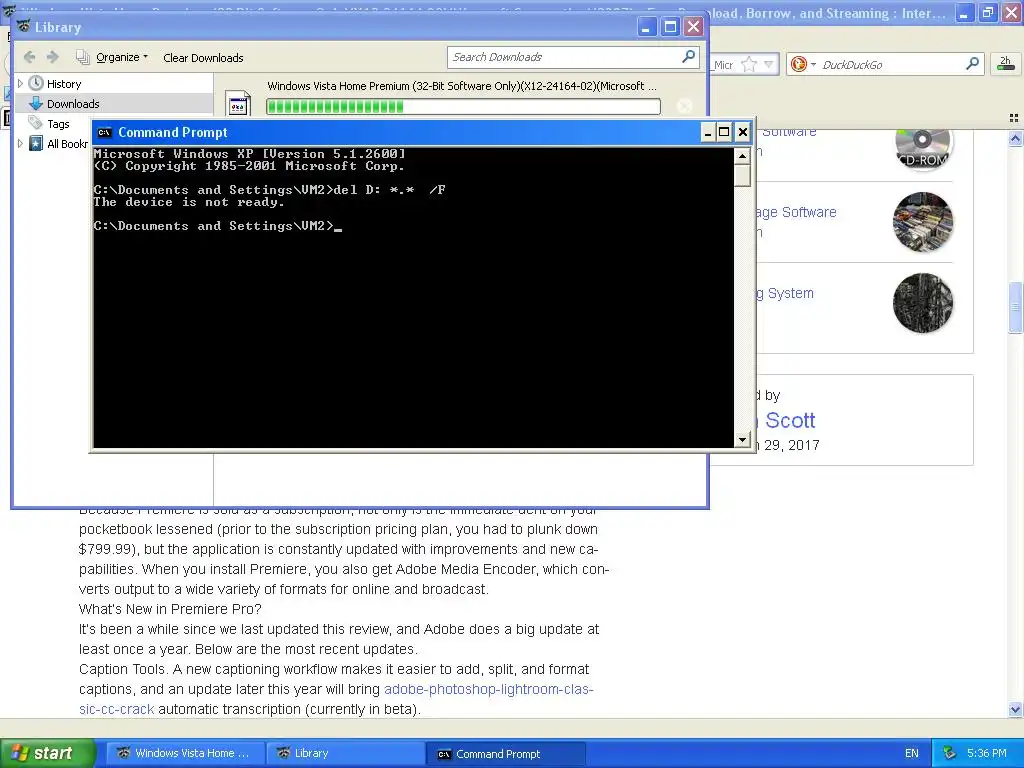This screenshot has width=1024, height=768.
Task: Open the ...g System collection thumbnail
Action: point(922,303)
